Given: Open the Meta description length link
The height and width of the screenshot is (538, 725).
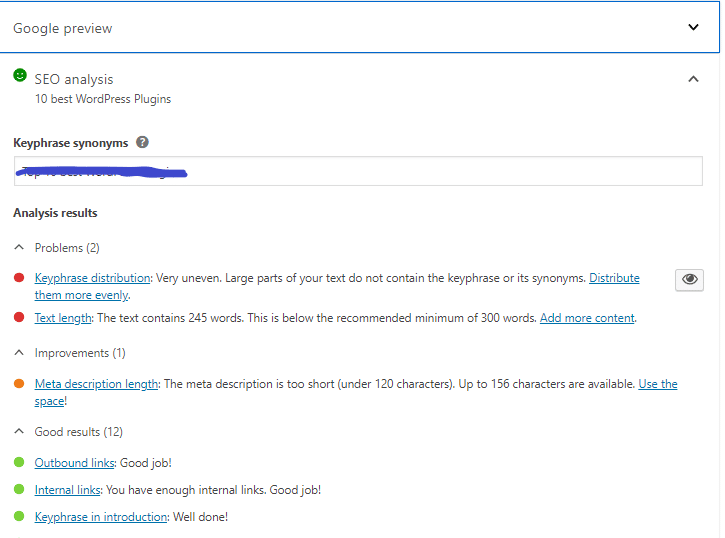Looking at the screenshot, I should (x=96, y=384).
